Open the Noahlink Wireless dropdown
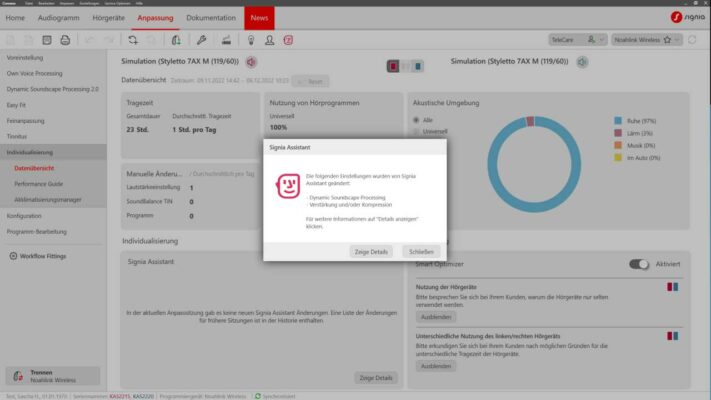 647,40
